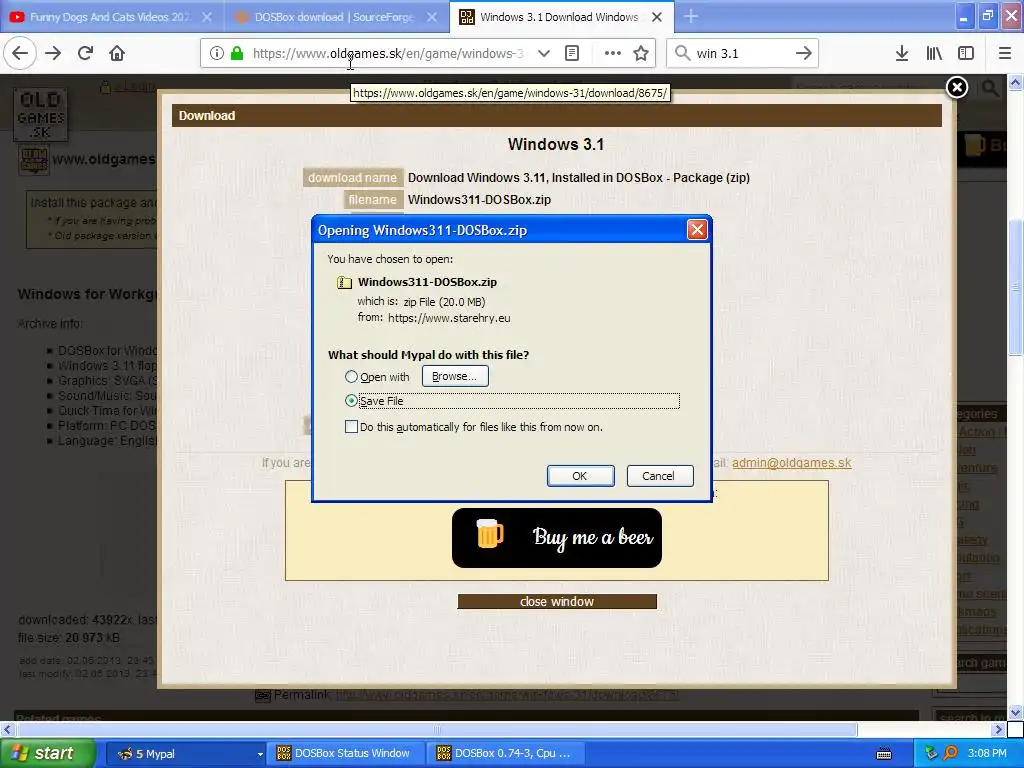Open the hamburger application menu

click(1005, 53)
